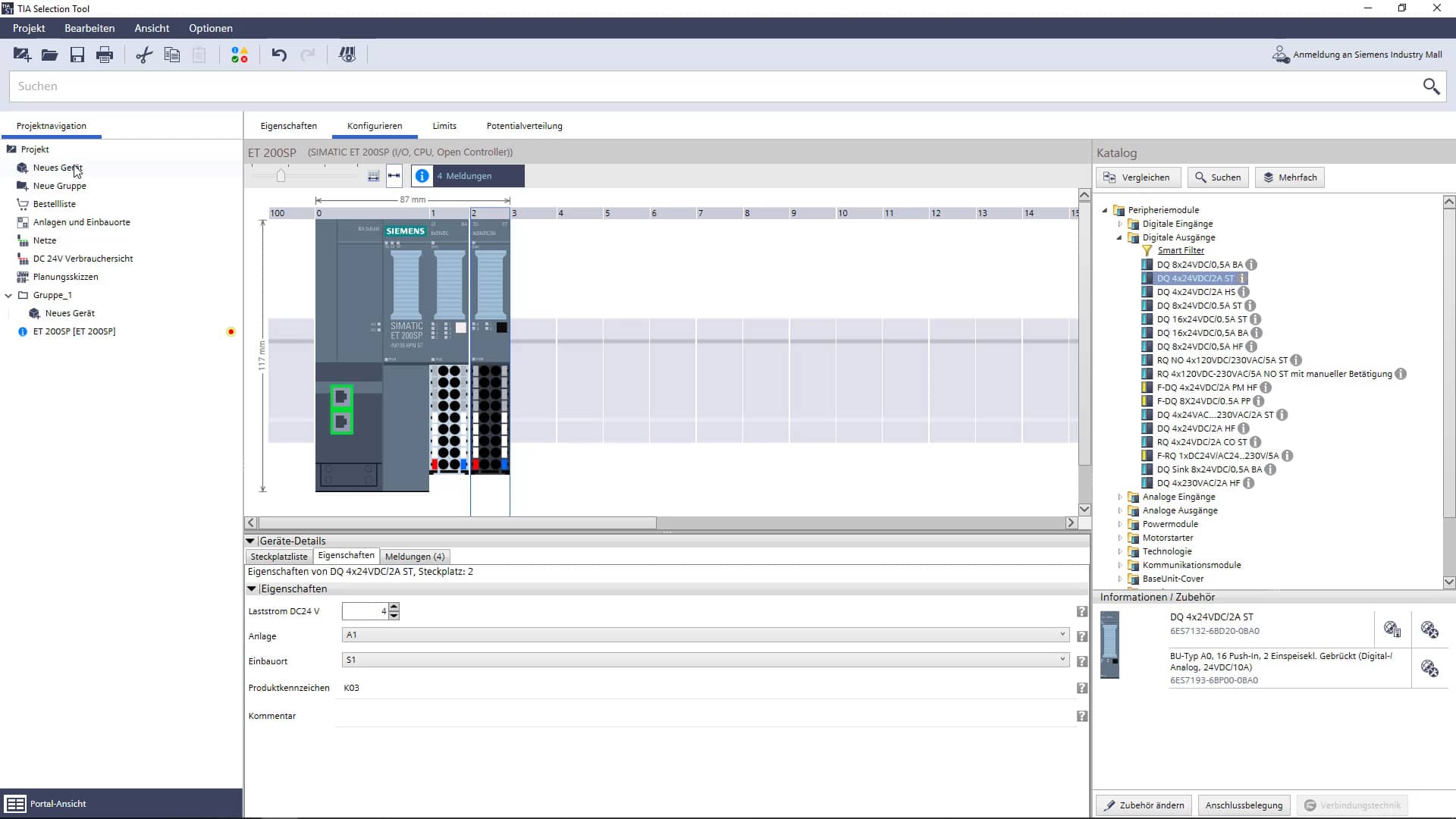
Task: Click the Vergleichen button
Action: 1137,177
